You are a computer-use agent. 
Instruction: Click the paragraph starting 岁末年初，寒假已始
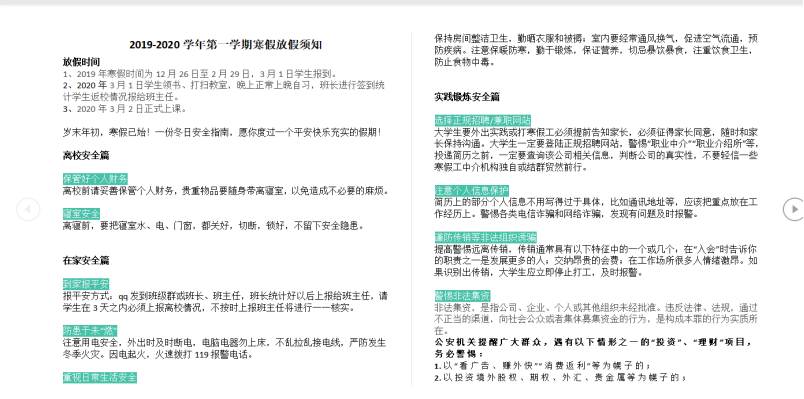223,132
